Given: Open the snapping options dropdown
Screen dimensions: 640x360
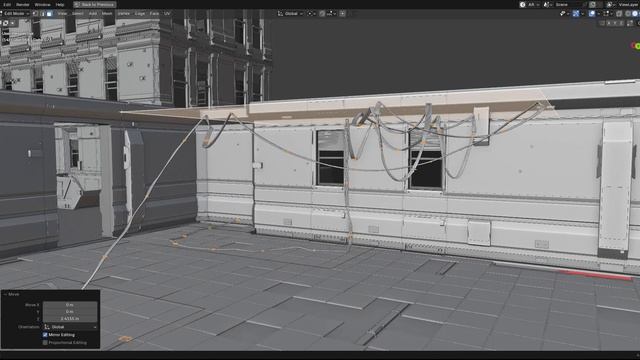Looking at the screenshot, I should pyautogui.click(x=331, y=13).
